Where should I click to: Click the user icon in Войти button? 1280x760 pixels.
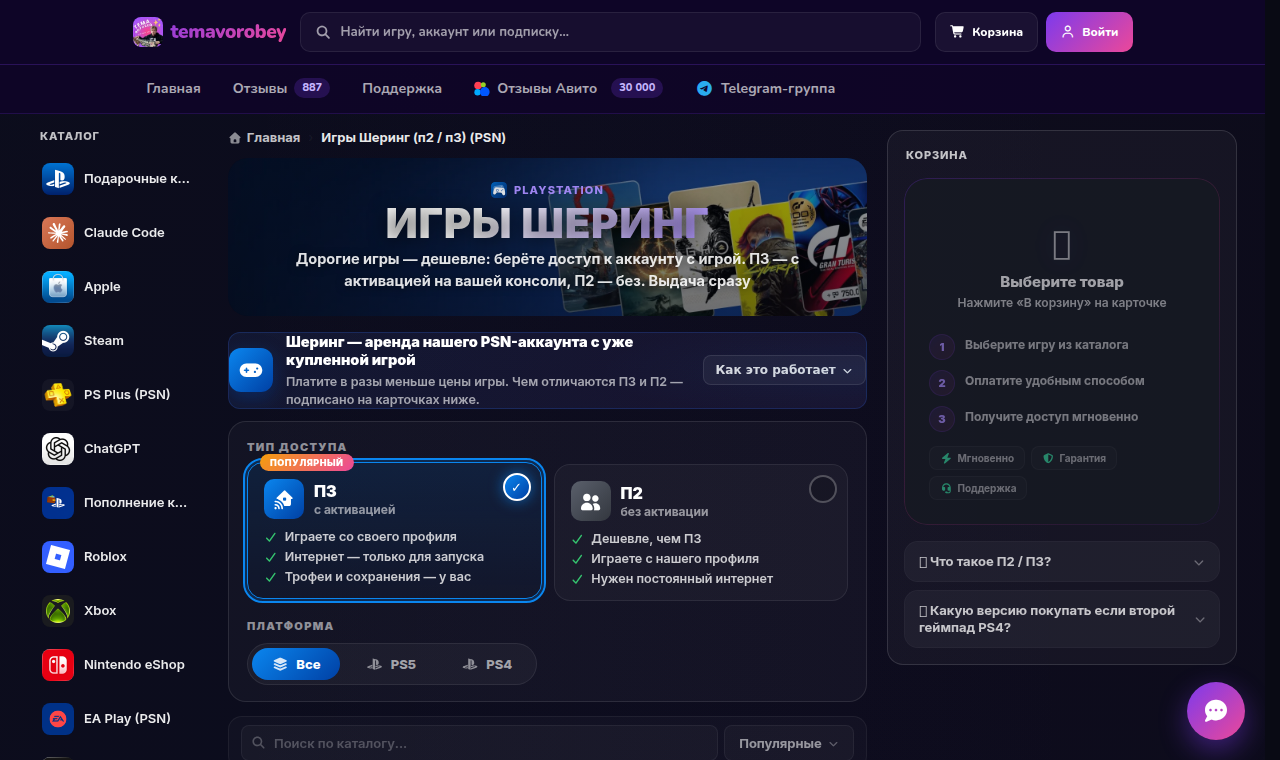[x=1068, y=32]
